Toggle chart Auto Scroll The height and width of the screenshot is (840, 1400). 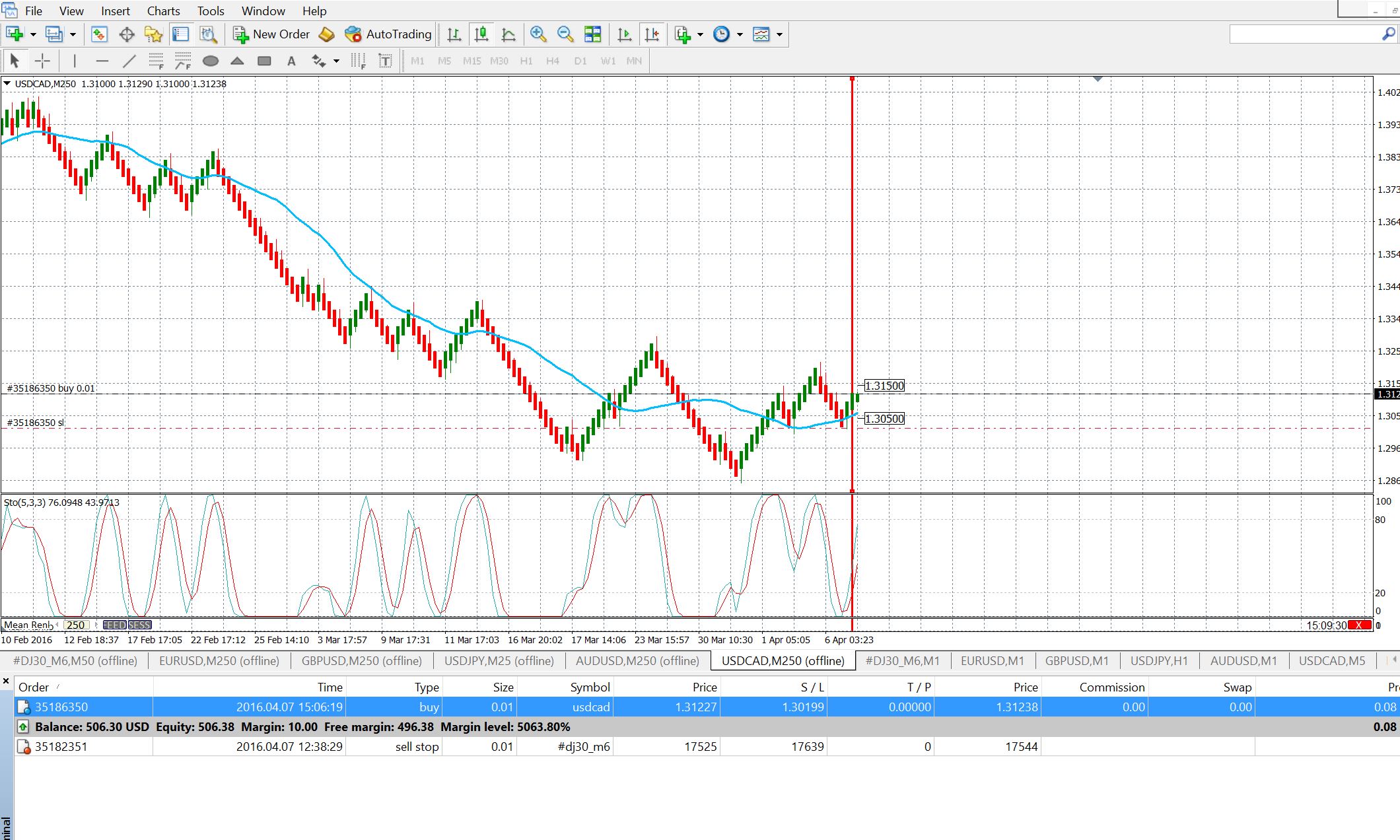[x=624, y=34]
